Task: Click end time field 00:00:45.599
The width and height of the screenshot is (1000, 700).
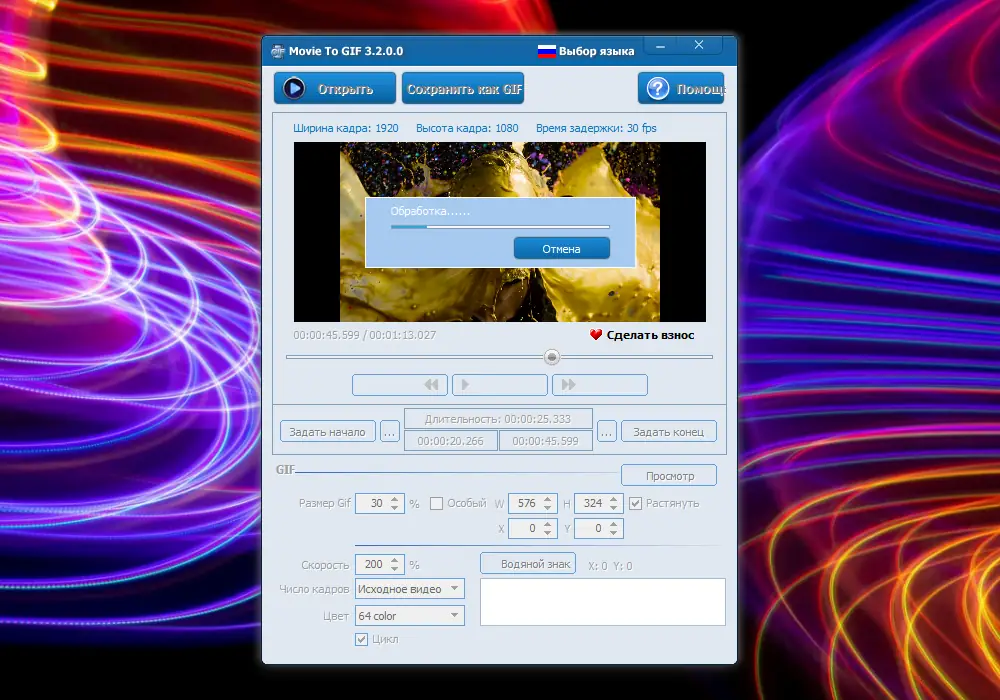Action: click(545, 441)
